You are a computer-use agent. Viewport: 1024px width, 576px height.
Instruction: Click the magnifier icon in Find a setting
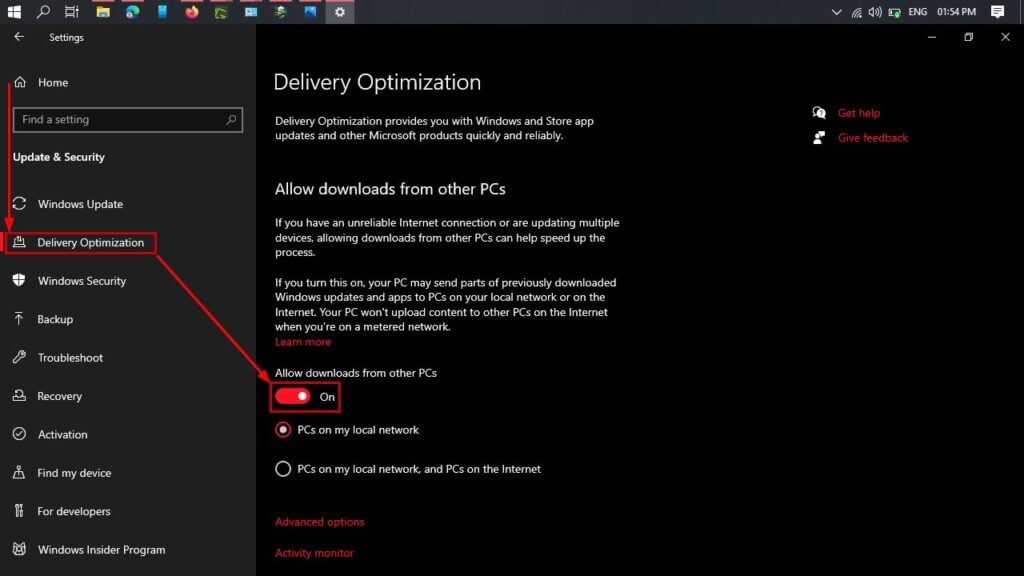tap(231, 120)
